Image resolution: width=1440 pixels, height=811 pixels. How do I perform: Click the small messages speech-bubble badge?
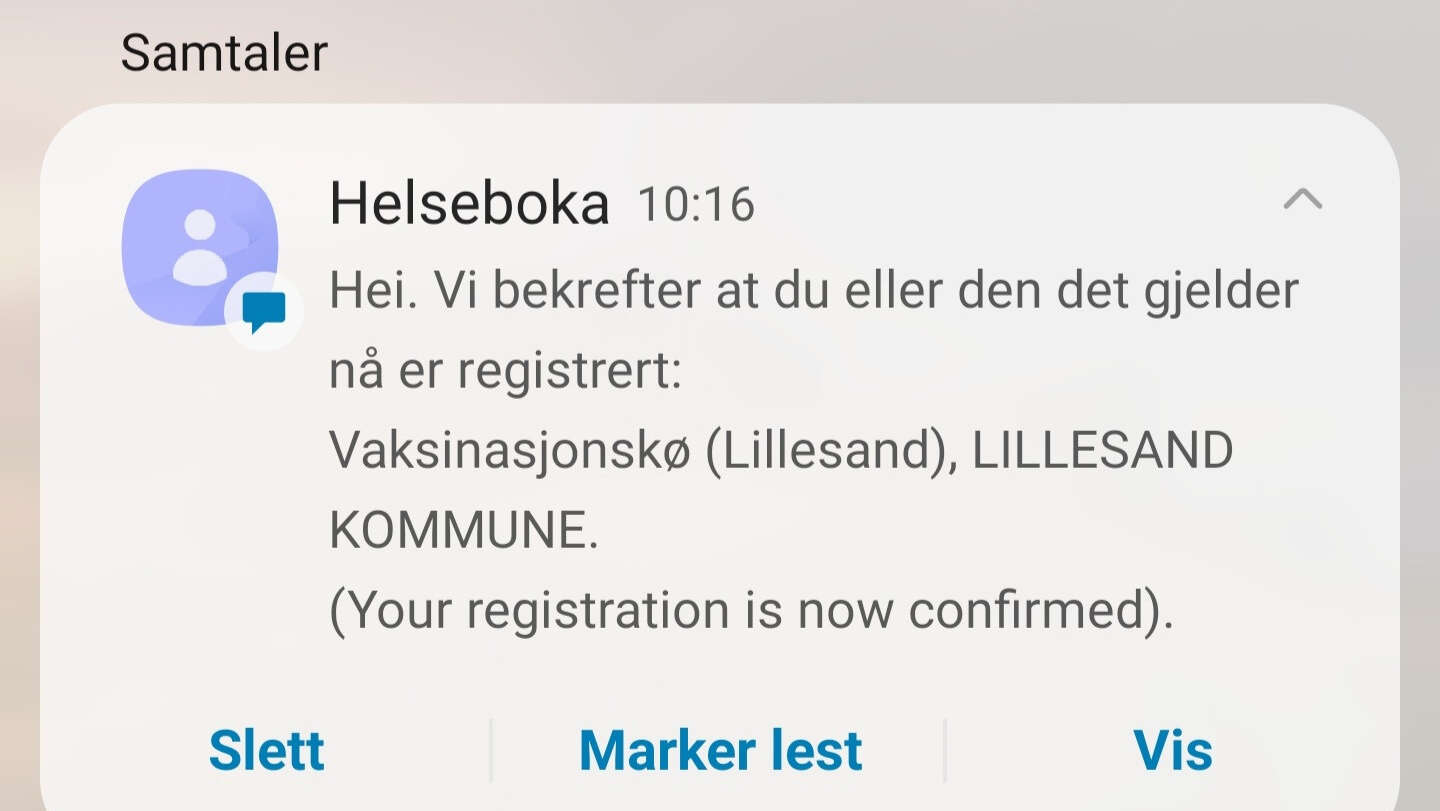(264, 313)
